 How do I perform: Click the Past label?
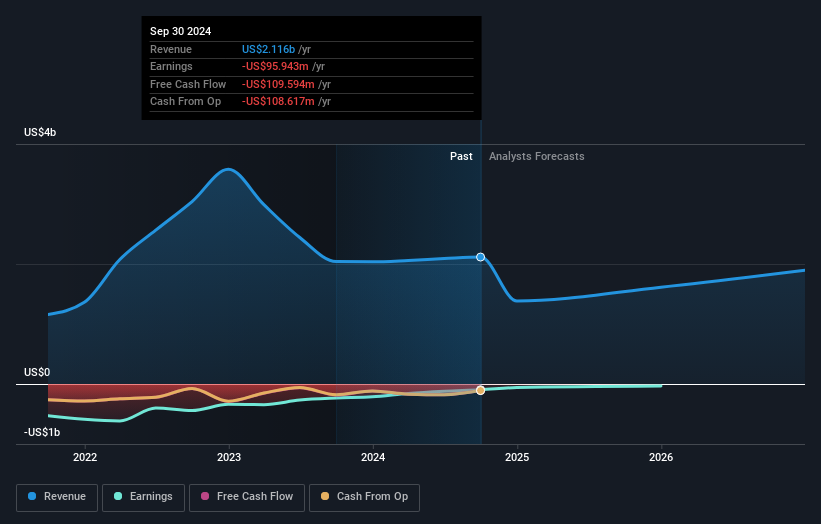[461, 156]
